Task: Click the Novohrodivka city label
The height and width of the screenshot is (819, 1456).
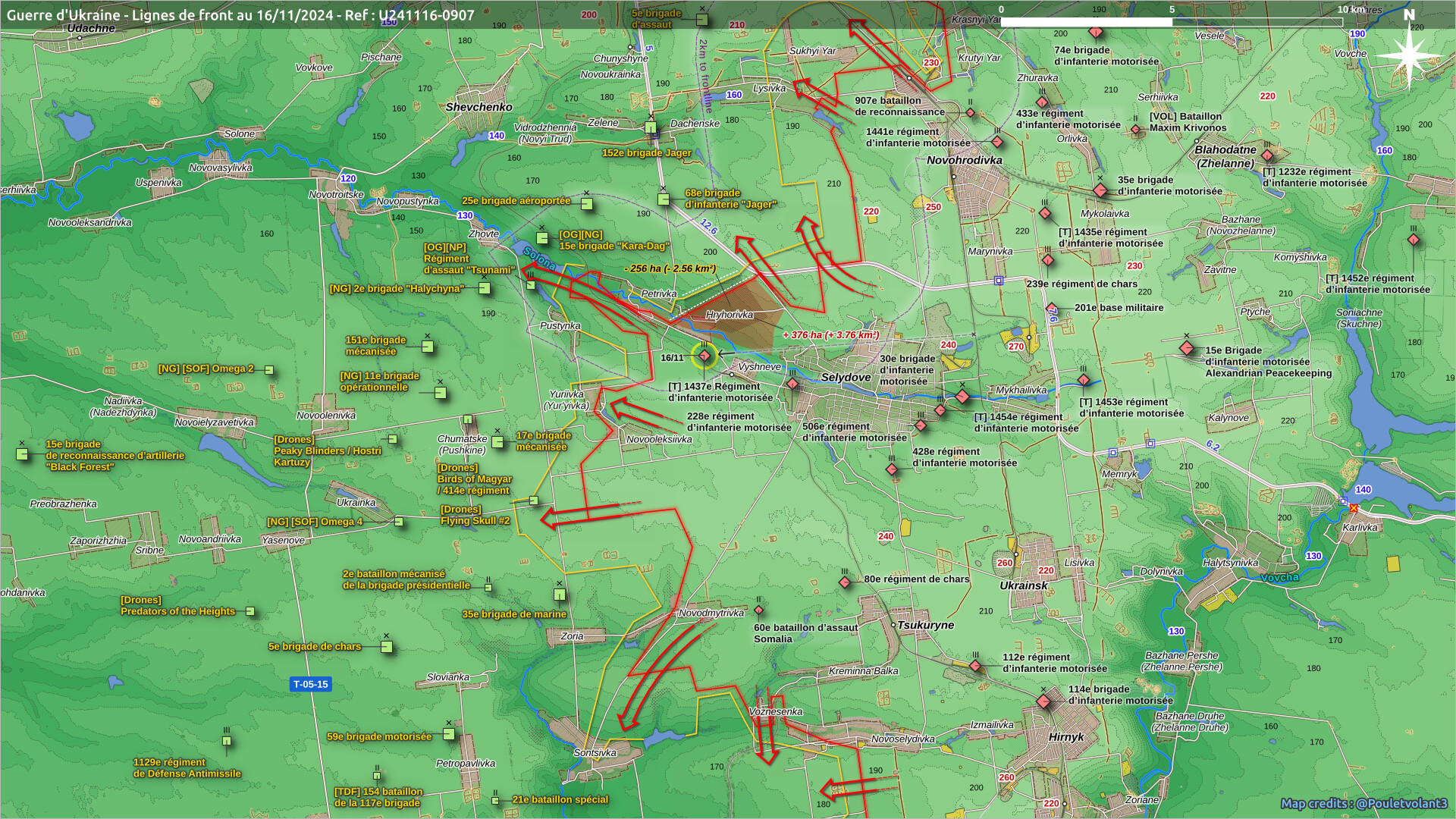Action: pos(964,160)
